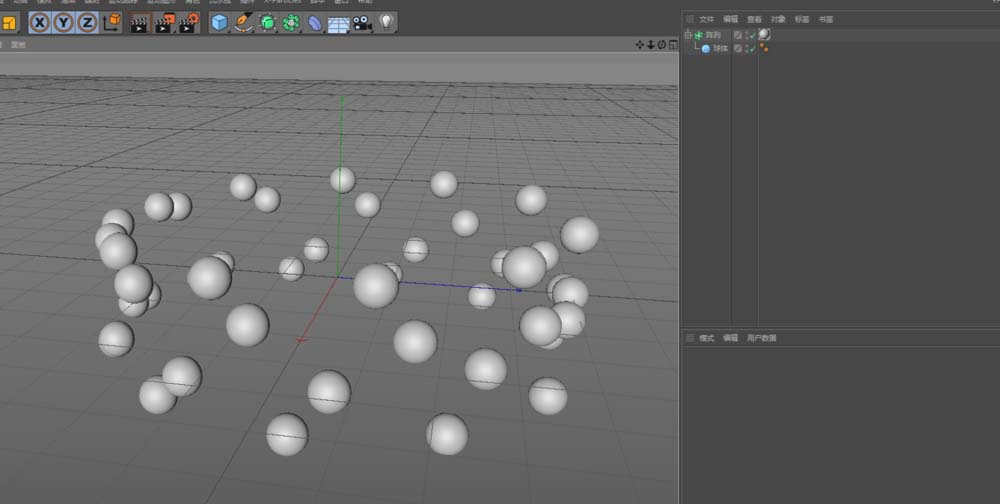The image size is (1000, 504).
Task: Click the Phong tag on the 球体 row
Action: 765,48
